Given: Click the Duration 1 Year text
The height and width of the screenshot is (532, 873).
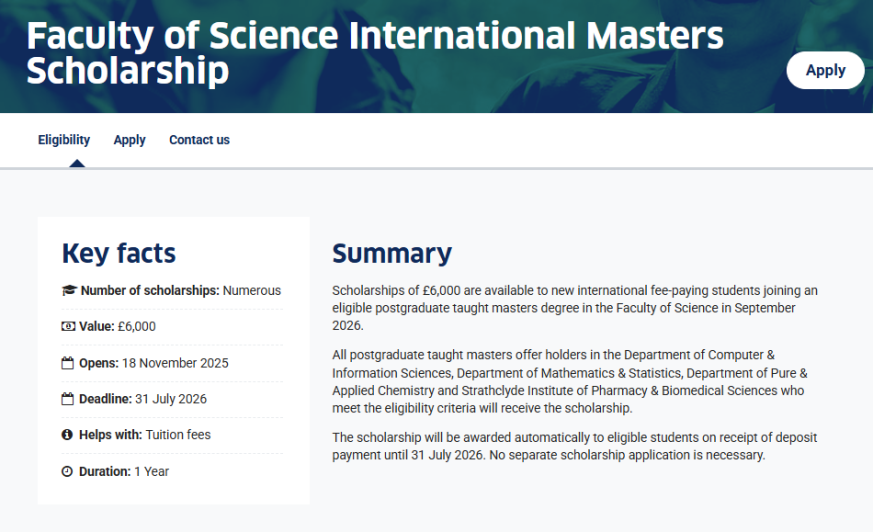Looking at the screenshot, I should point(152,471).
